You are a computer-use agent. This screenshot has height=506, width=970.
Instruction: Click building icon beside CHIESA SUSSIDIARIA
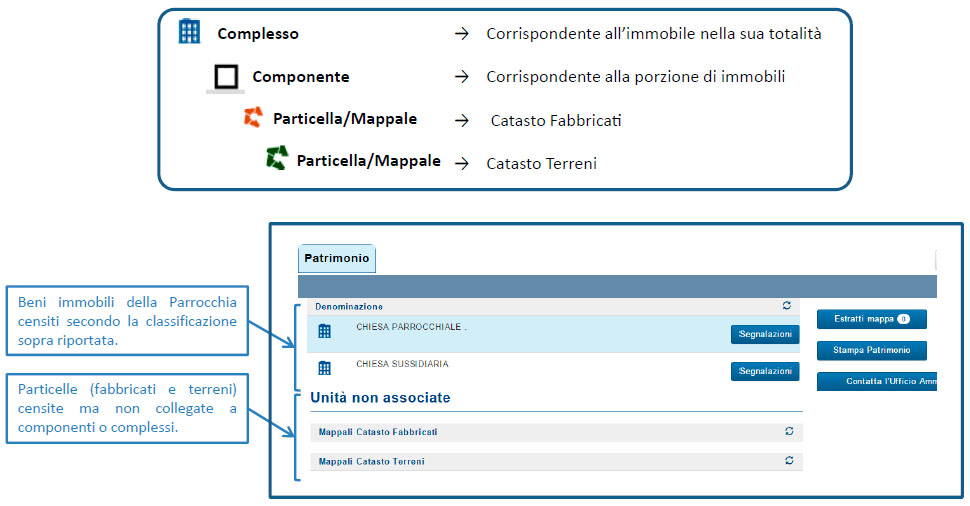pos(324,368)
